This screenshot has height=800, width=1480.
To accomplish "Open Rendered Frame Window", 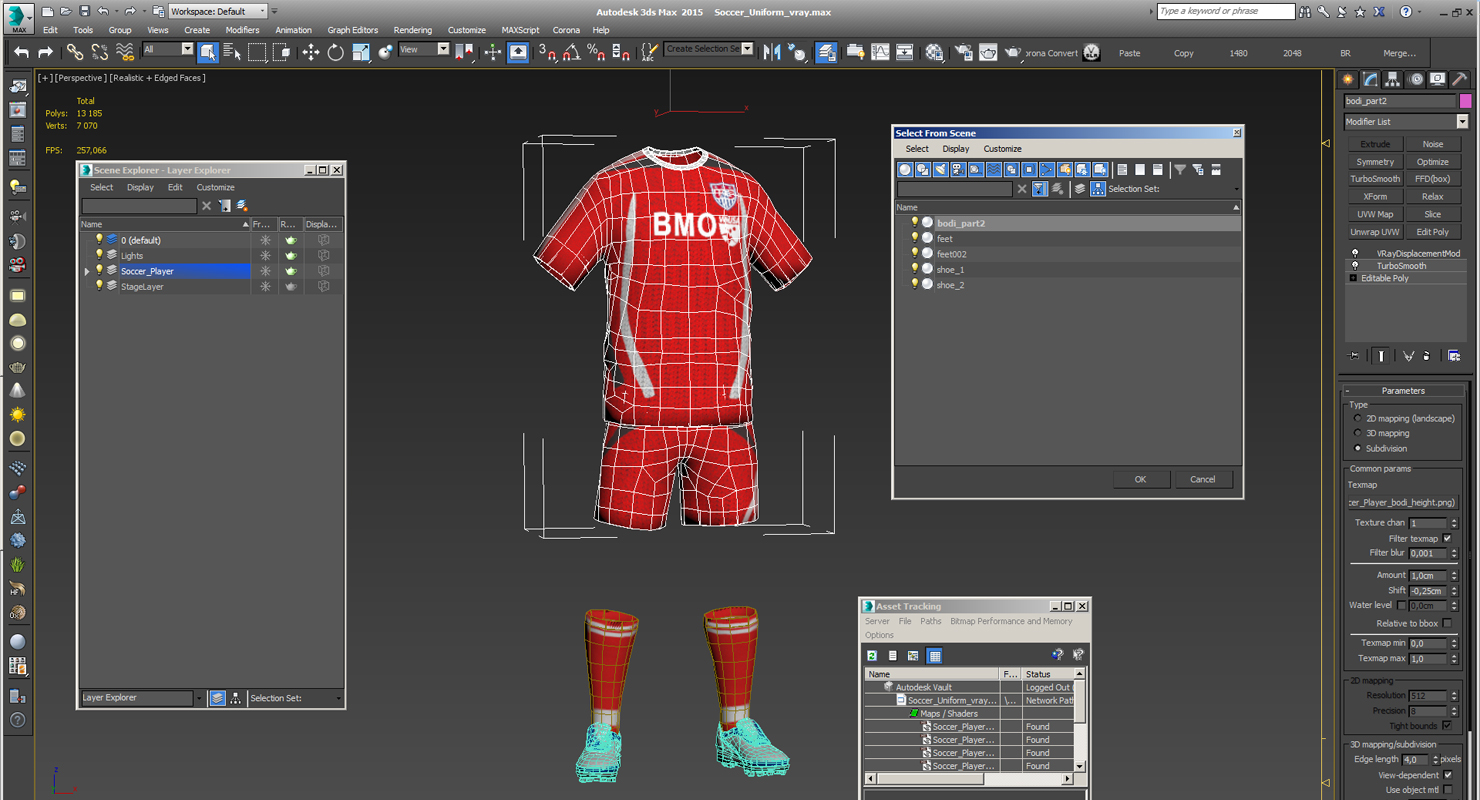I will [988, 52].
